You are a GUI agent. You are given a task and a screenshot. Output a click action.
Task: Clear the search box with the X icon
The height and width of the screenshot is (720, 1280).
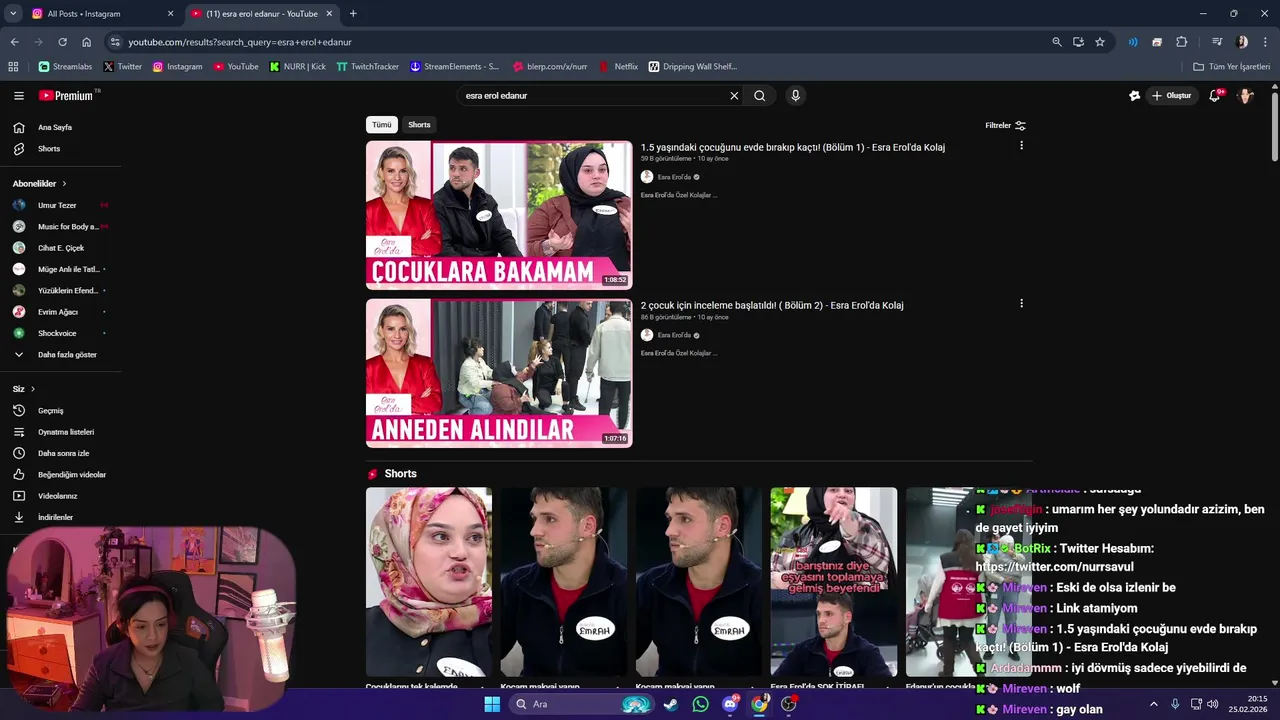734,96
